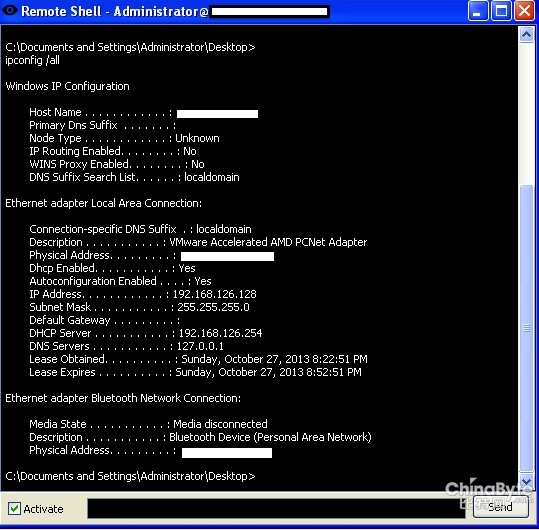Click the IP Address 192.168.126.128 line

click(143, 294)
